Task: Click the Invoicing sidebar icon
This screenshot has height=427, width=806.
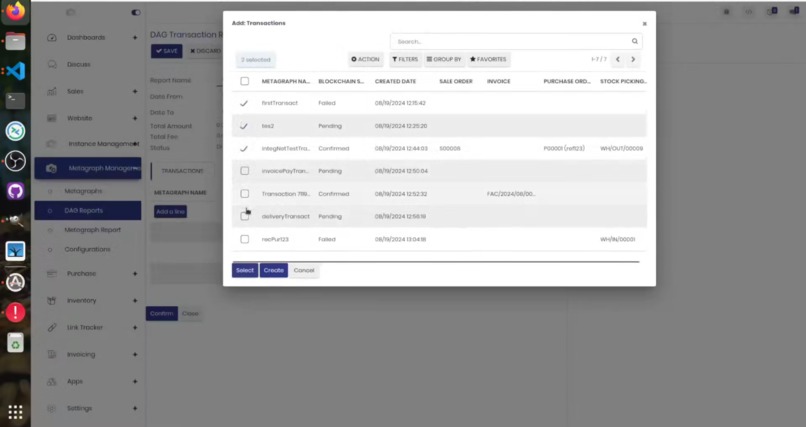Action: point(51,355)
